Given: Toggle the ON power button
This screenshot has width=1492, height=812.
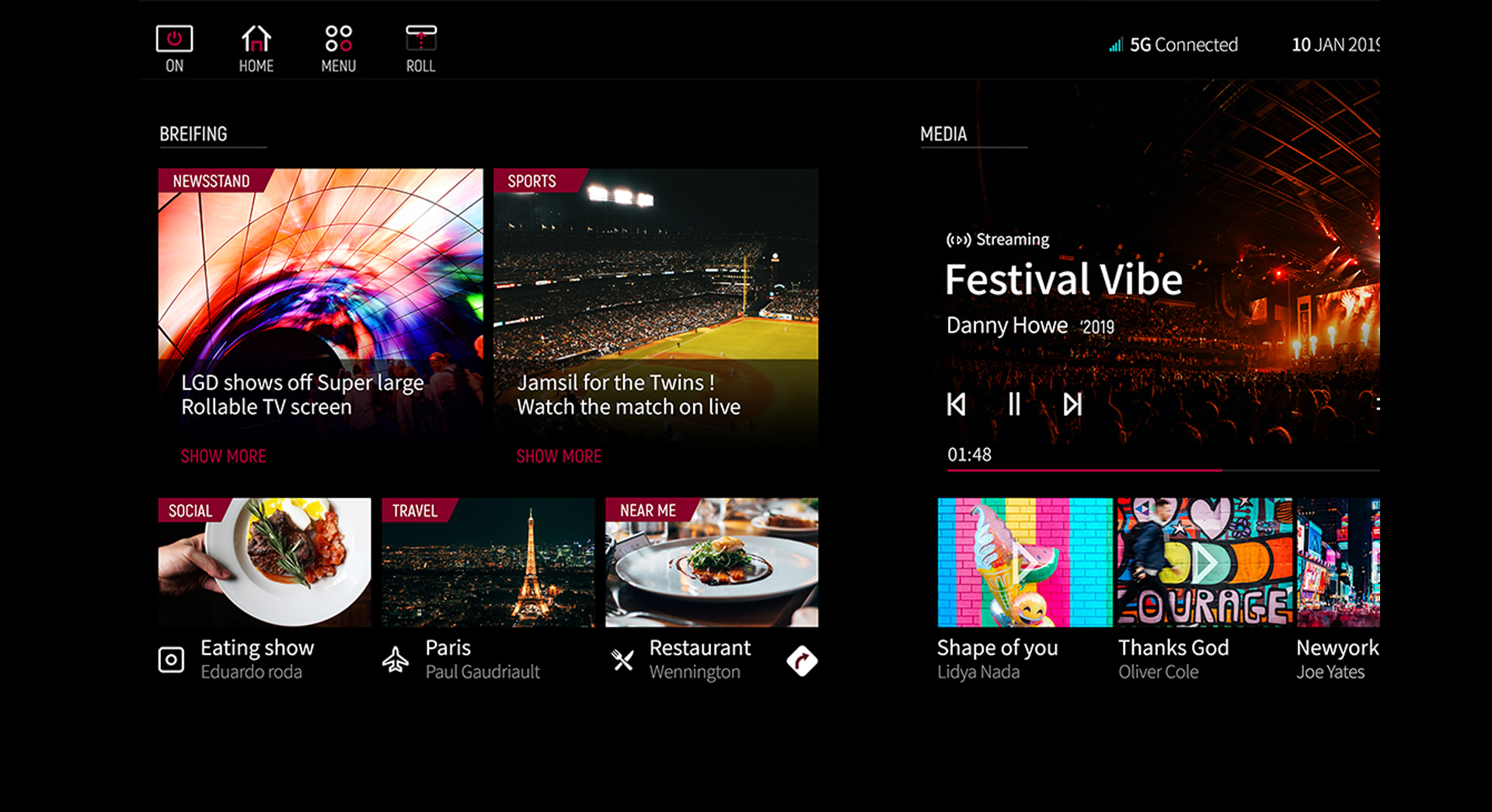Looking at the screenshot, I should click(x=174, y=49).
